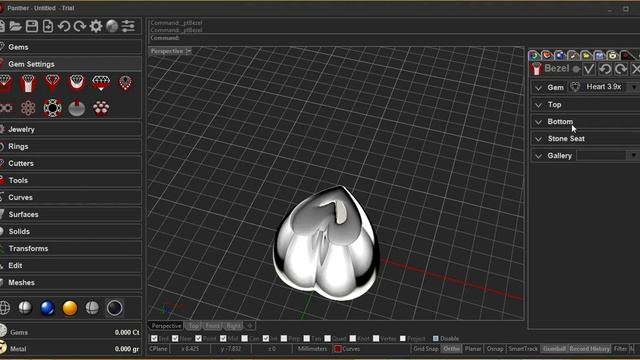Select the gray dome setting icon
This screenshot has height=360, width=640.
tap(77, 108)
